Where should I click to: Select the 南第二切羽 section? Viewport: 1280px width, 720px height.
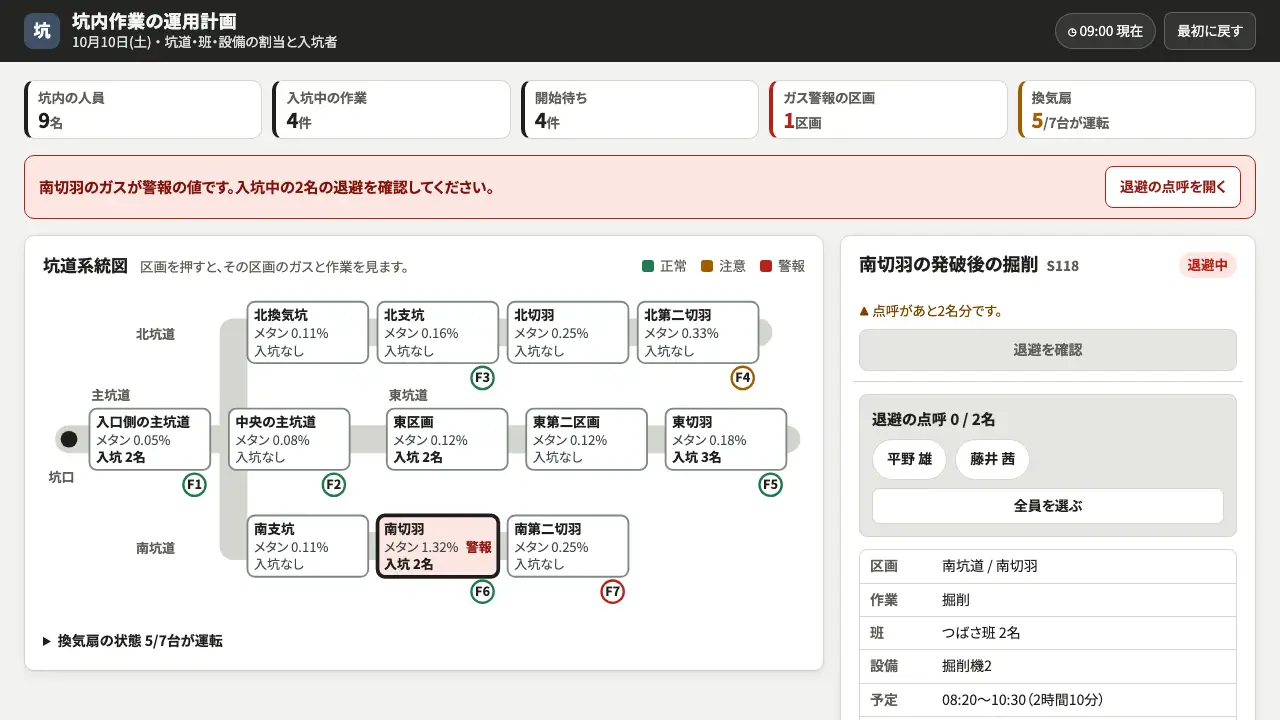568,546
